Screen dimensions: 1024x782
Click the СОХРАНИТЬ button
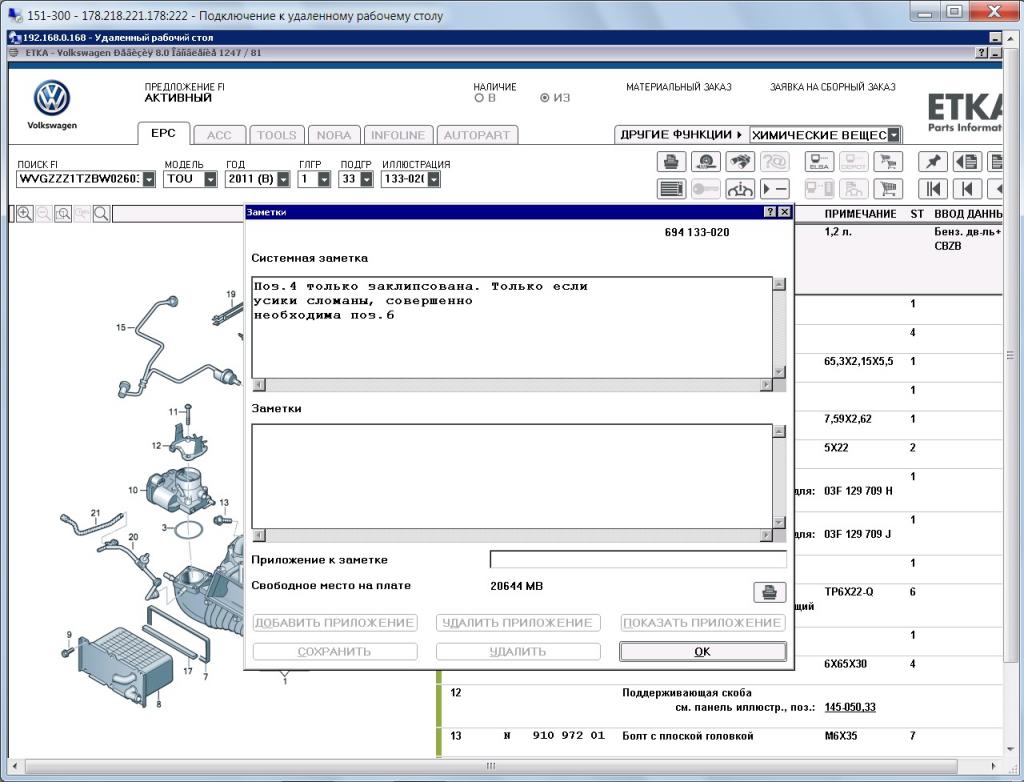tap(334, 651)
